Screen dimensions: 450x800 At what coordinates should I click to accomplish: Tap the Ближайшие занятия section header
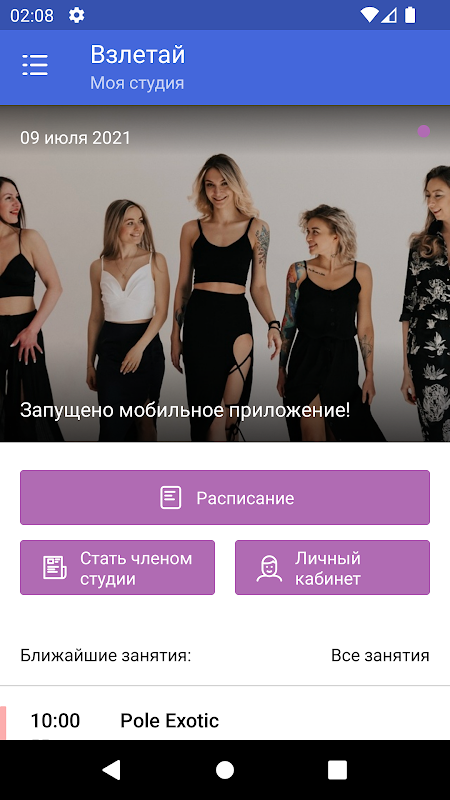click(106, 656)
